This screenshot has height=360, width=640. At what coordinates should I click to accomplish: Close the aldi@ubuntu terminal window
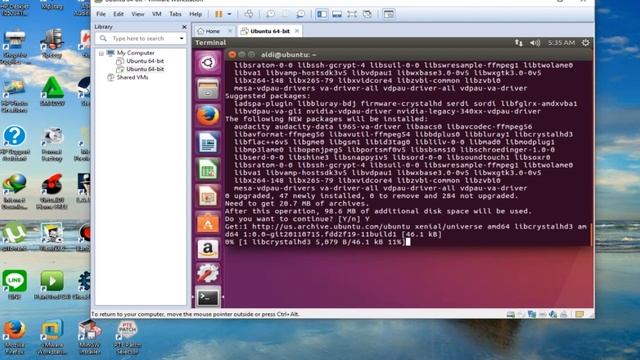coord(232,54)
